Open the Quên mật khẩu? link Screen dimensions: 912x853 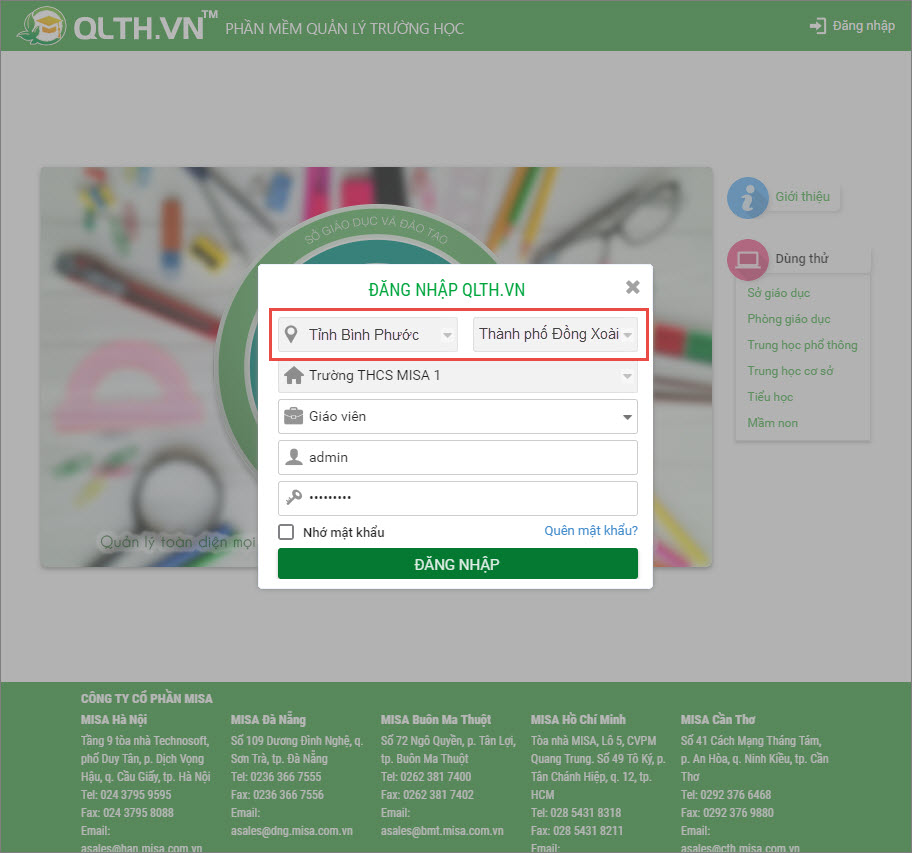591,530
